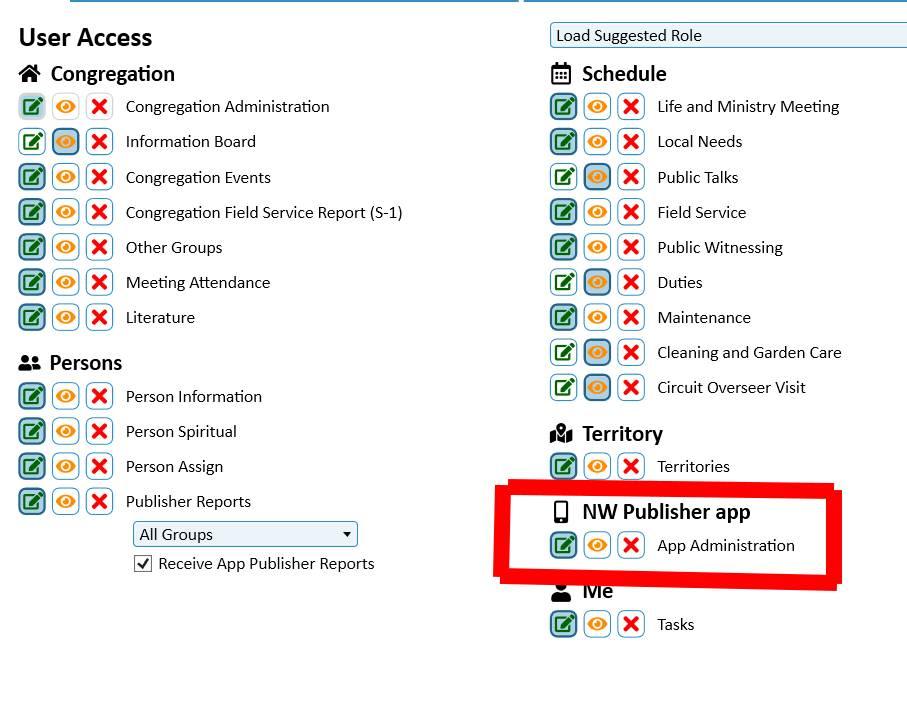Viewport: 907px width, 705px height.
Task: Select edit icon for Circuit Overseer Visit
Action: tap(564, 388)
